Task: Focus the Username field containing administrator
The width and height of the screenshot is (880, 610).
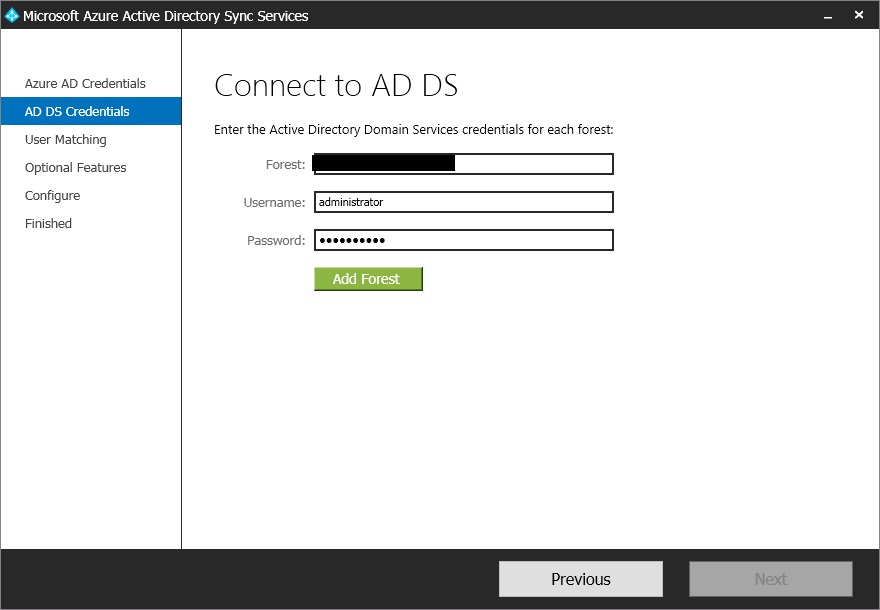Action: point(463,202)
